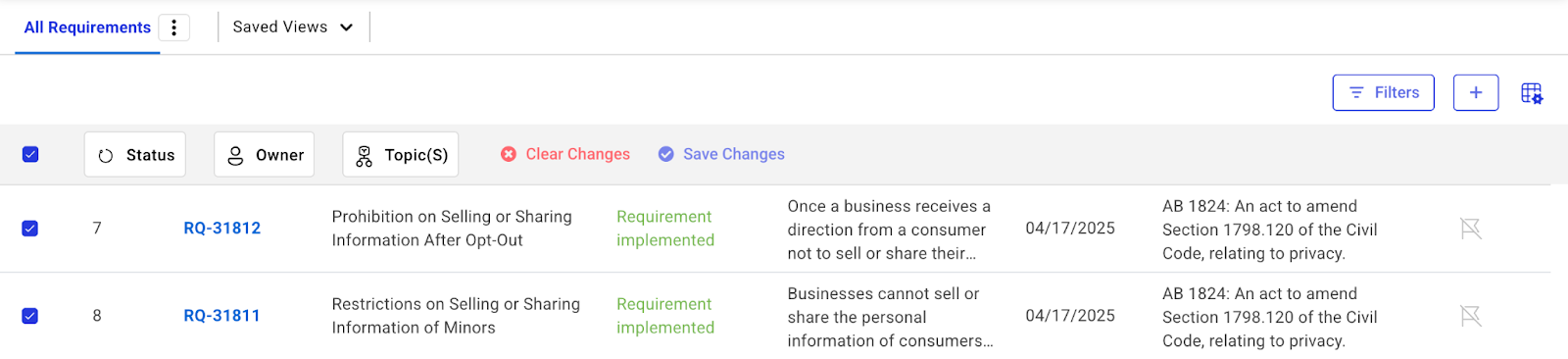The height and width of the screenshot is (359, 1568).
Task: Open the Topic(S) bulk edit dropdown
Action: tap(401, 154)
